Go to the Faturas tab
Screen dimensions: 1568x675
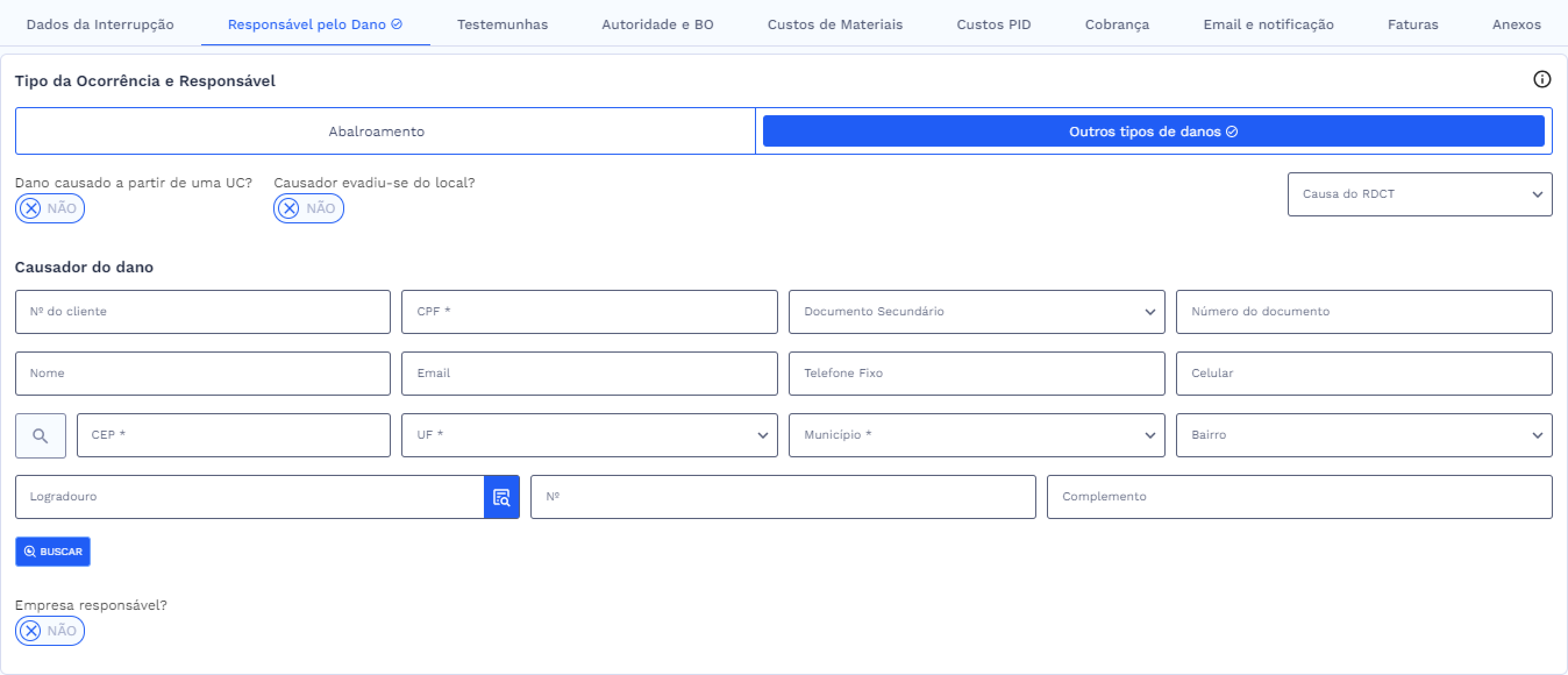tap(1412, 24)
